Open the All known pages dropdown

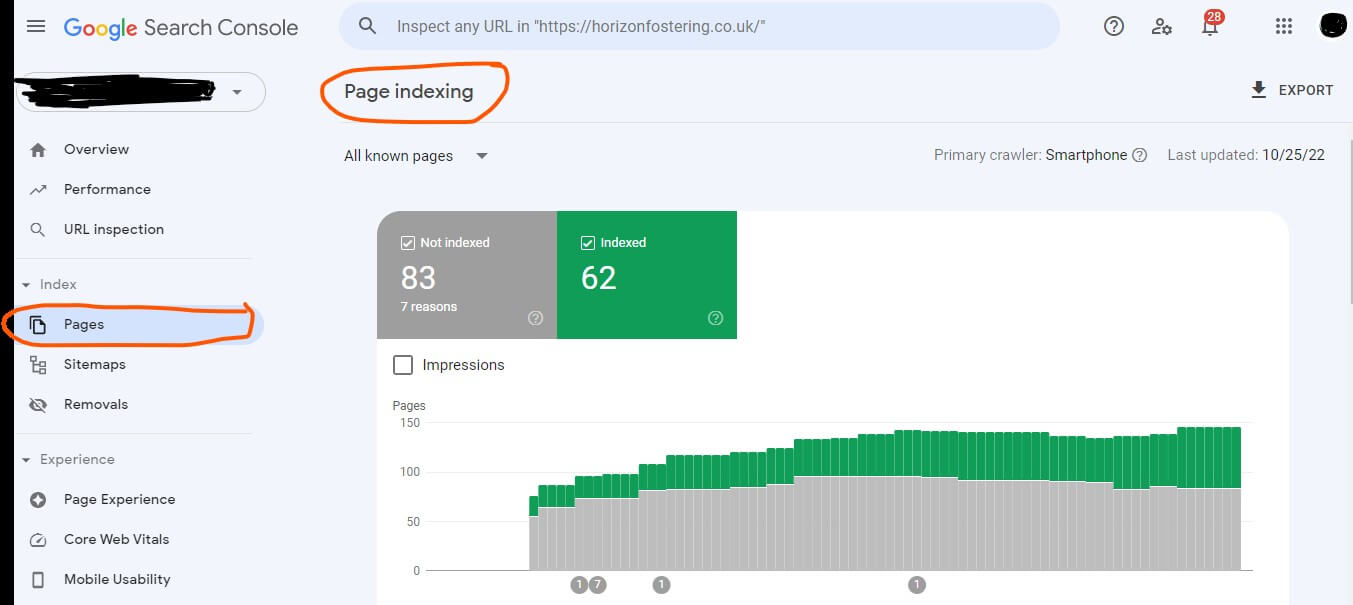(416, 156)
